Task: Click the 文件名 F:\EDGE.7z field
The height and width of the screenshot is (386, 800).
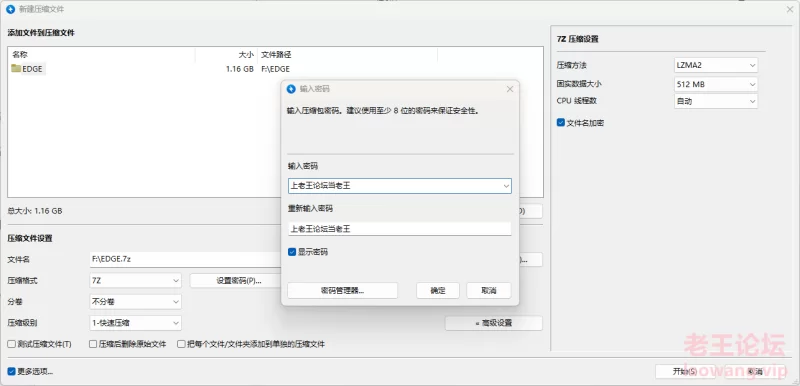Action: click(x=185, y=259)
